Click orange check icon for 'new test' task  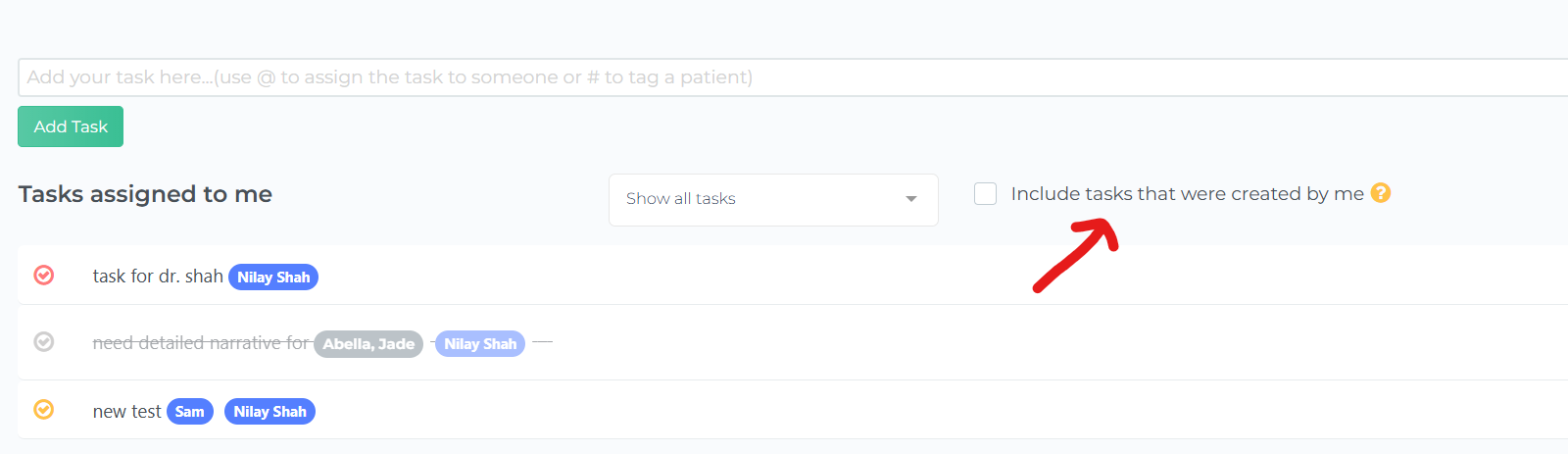coord(44,409)
